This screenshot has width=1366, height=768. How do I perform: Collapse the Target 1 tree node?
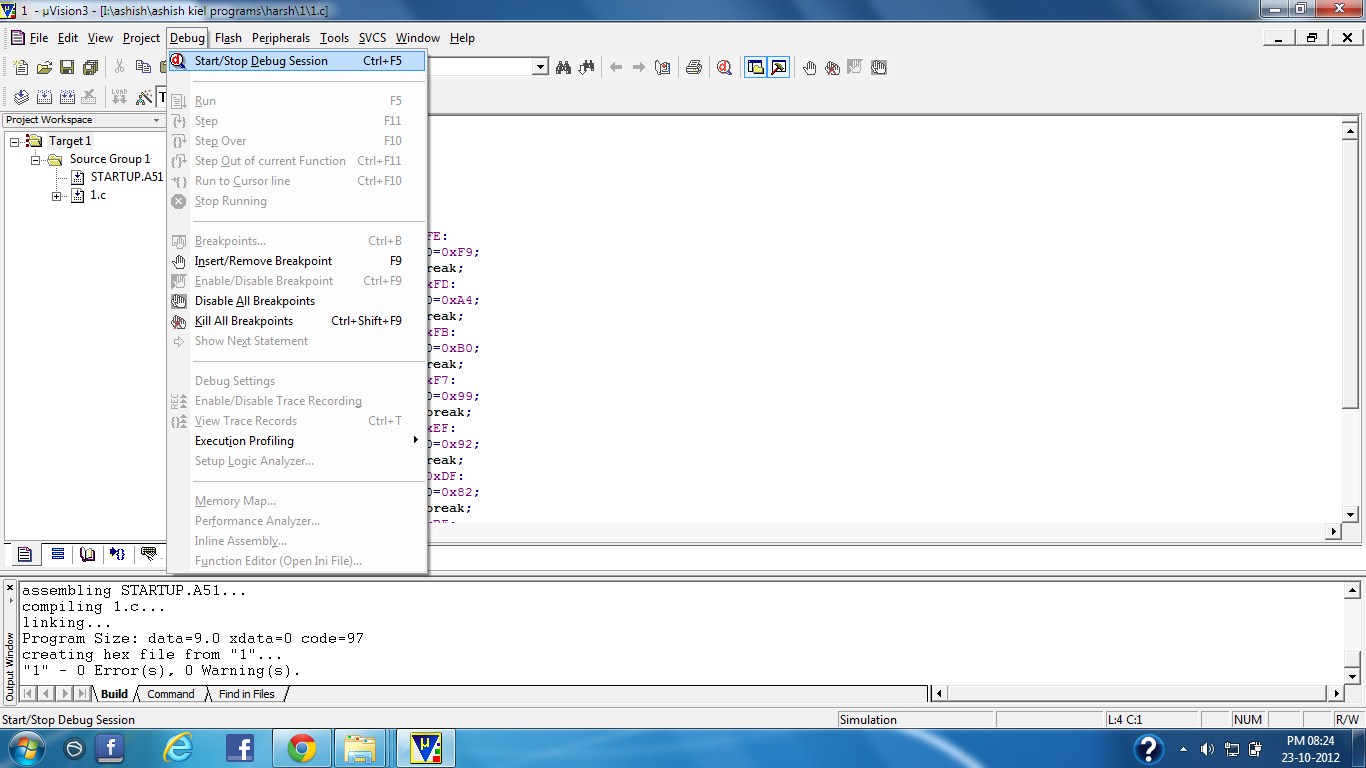[15, 141]
